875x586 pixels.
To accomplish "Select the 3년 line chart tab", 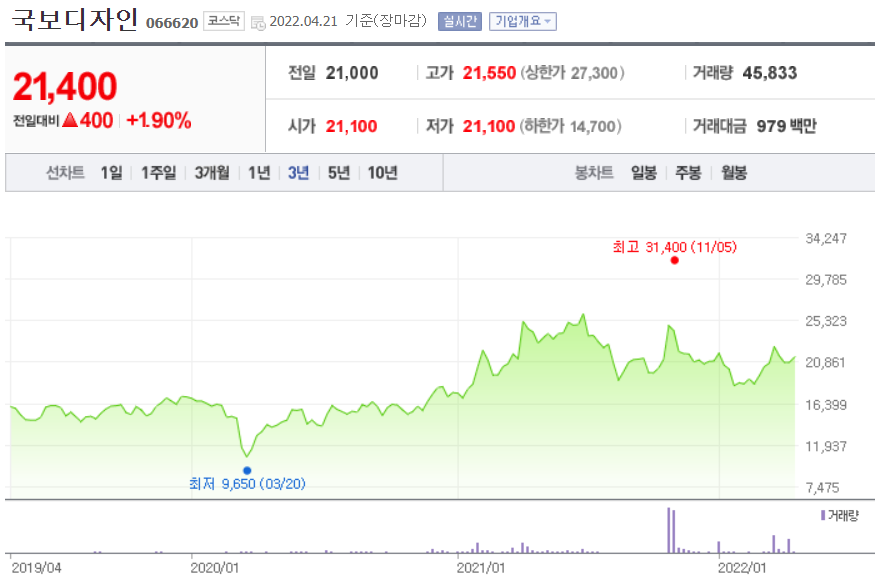I will 299,173.
